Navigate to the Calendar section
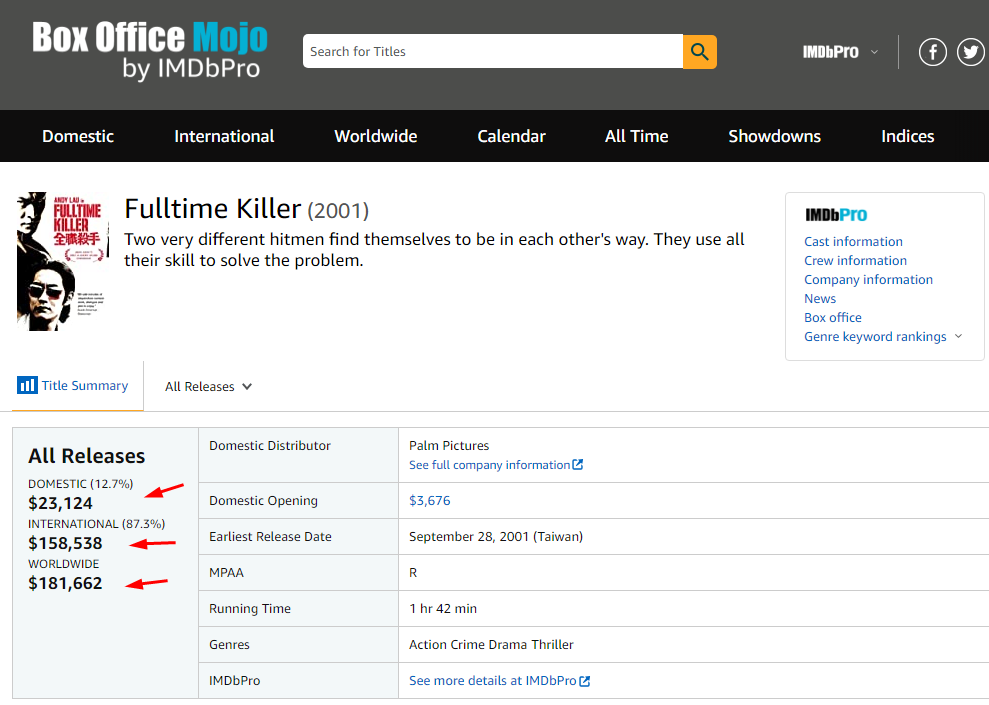Viewport: 989px width, 705px height. tap(511, 137)
